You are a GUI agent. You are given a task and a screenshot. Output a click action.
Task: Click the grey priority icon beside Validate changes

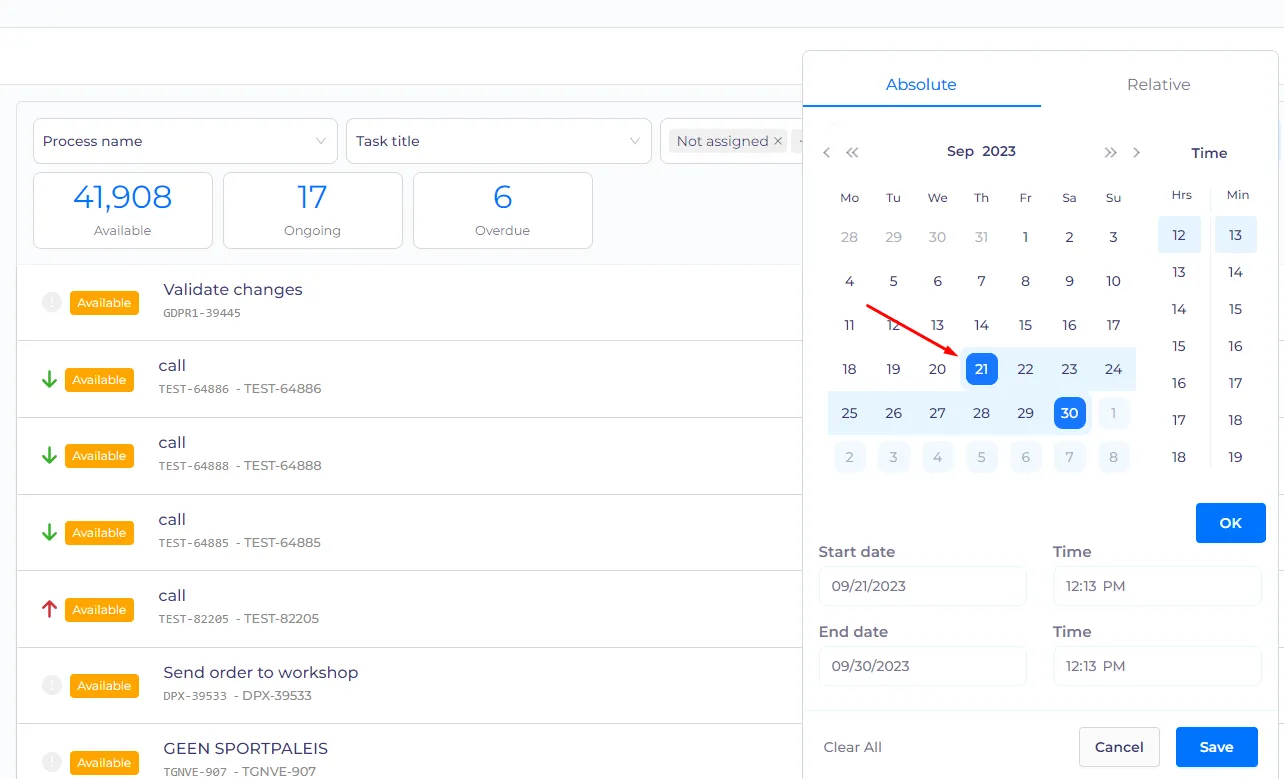[52, 302]
